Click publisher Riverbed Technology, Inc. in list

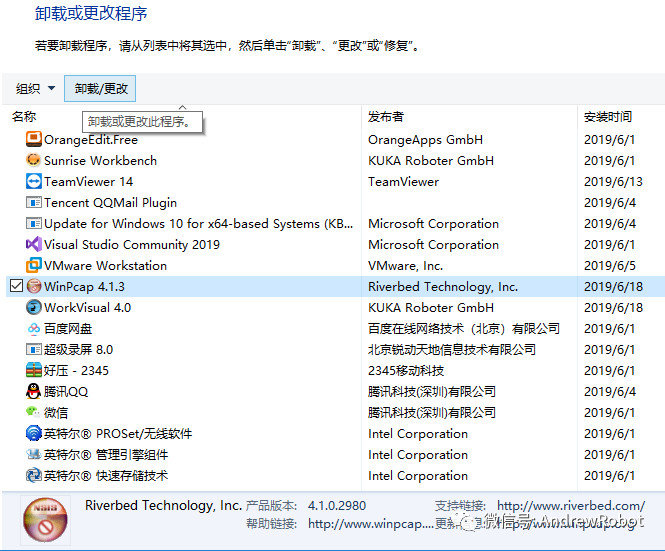443,287
